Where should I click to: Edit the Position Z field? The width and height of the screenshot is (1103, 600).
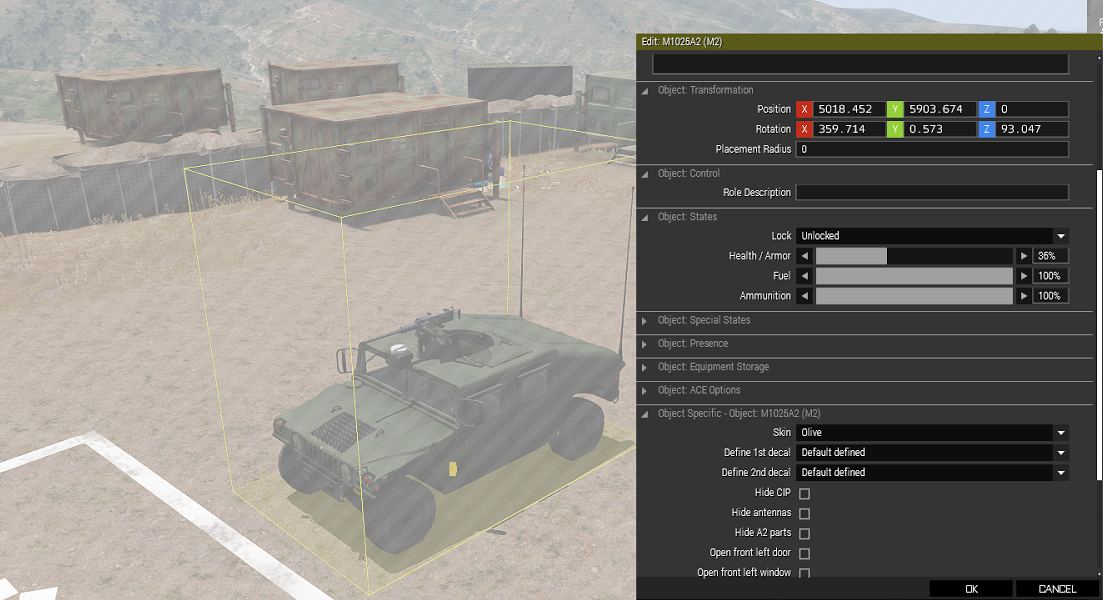tap(1032, 109)
